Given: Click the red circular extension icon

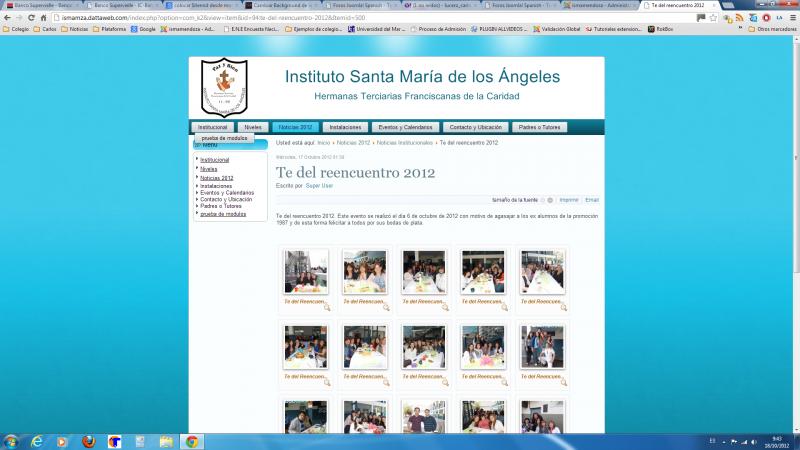Looking at the screenshot, I should click(766, 18).
